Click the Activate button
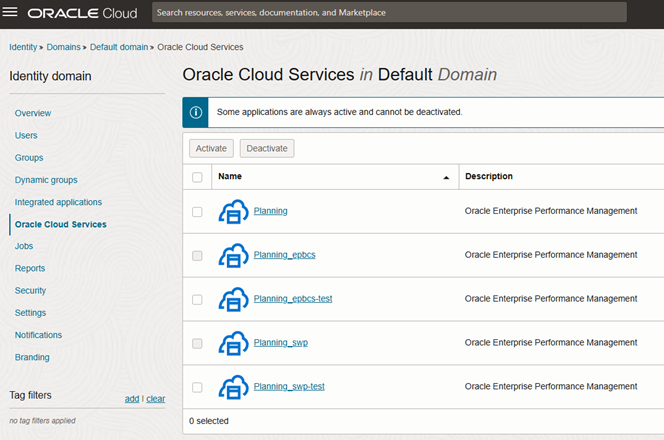Screen dimensions: 664x440 [211, 148]
